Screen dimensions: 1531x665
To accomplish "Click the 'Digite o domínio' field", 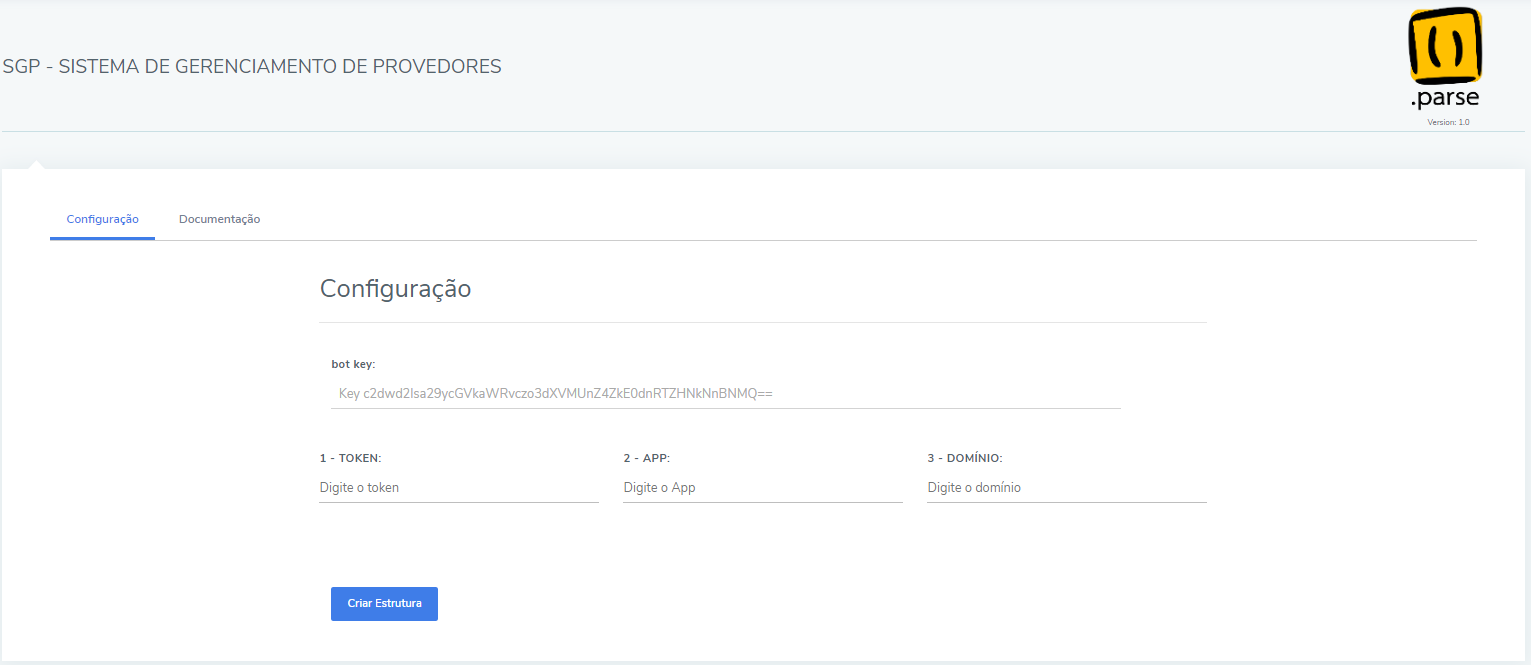I will pyautogui.click(x=1067, y=488).
